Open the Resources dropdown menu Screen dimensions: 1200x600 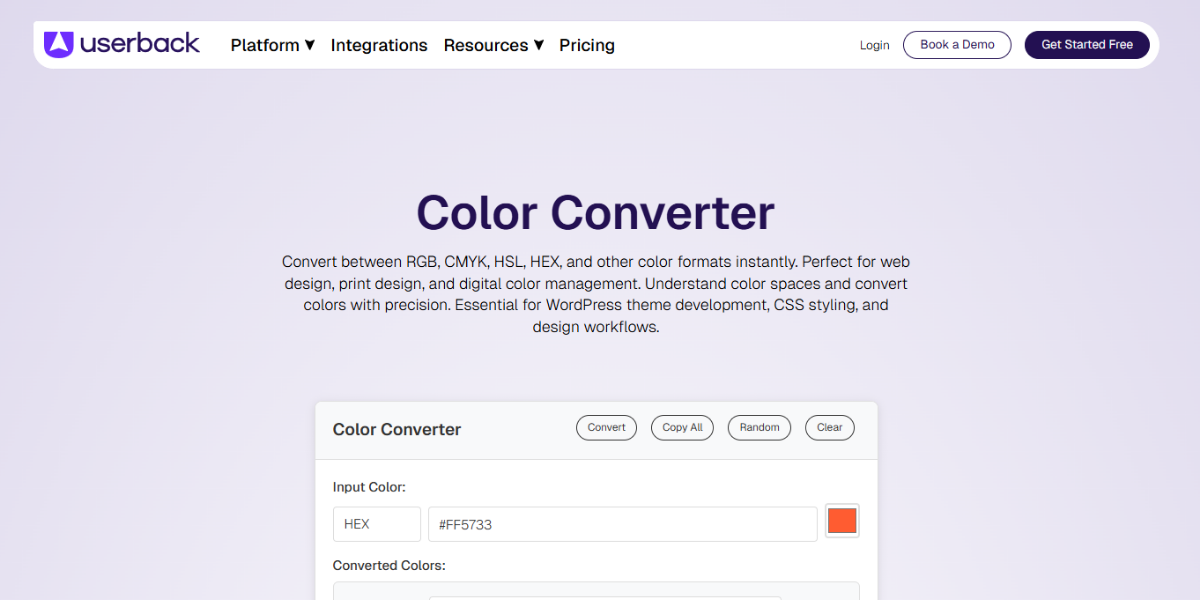pyautogui.click(x=486, y=45)
